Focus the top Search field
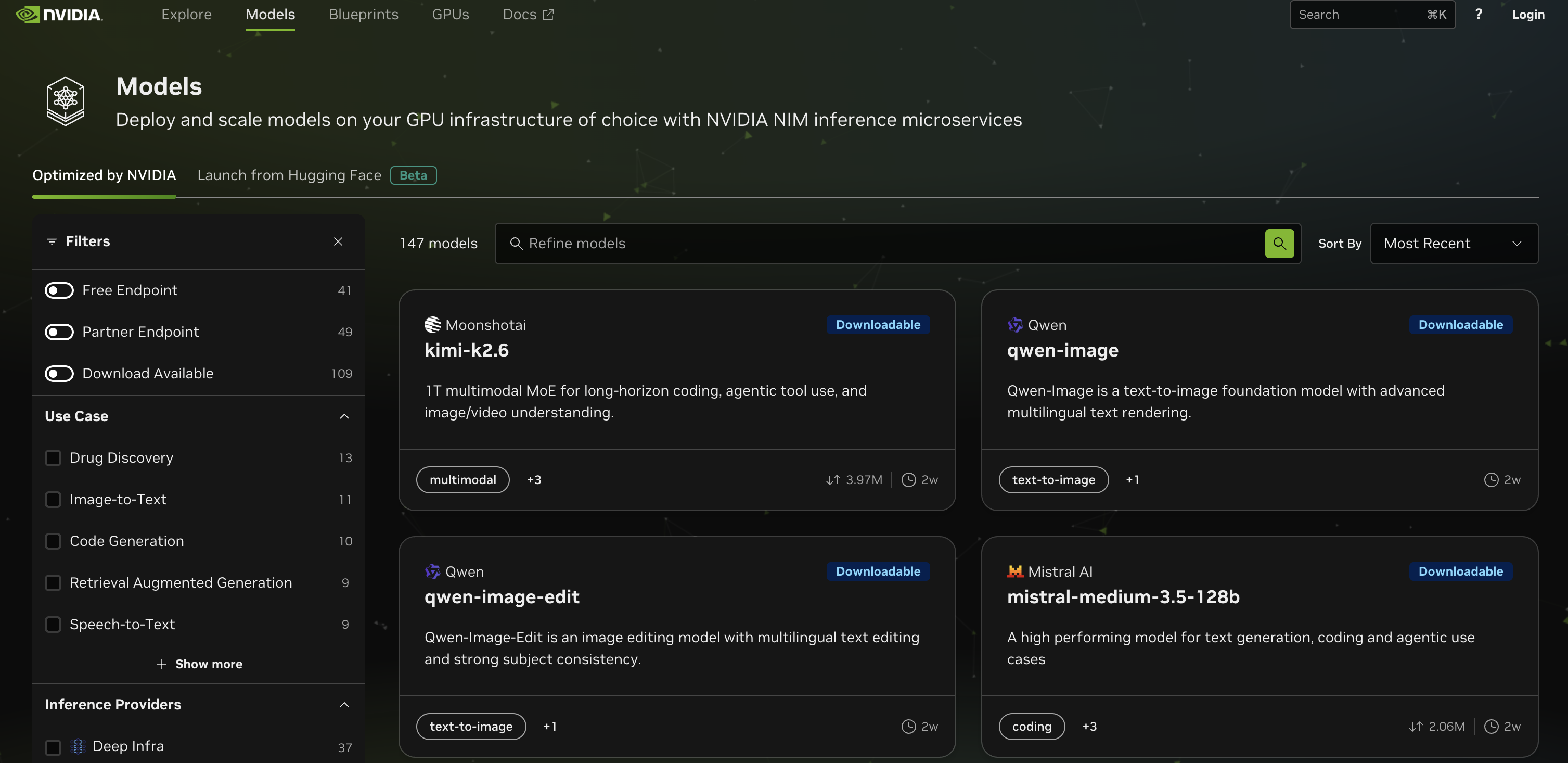 coord(1372,15)
